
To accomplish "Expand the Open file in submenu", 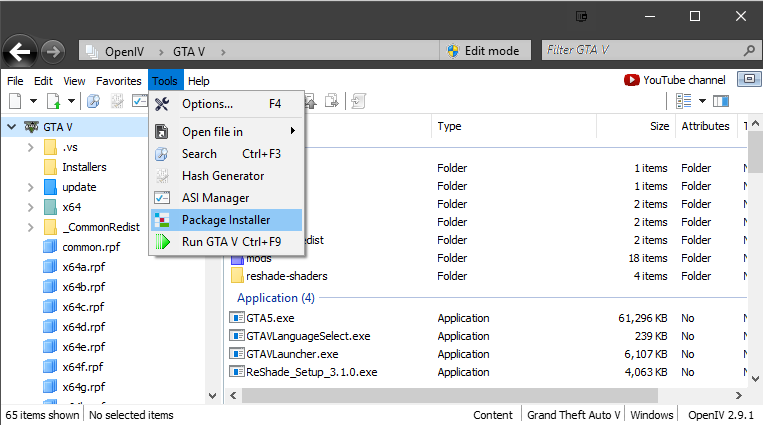I will pyautogui.click(x=226, y=131).
